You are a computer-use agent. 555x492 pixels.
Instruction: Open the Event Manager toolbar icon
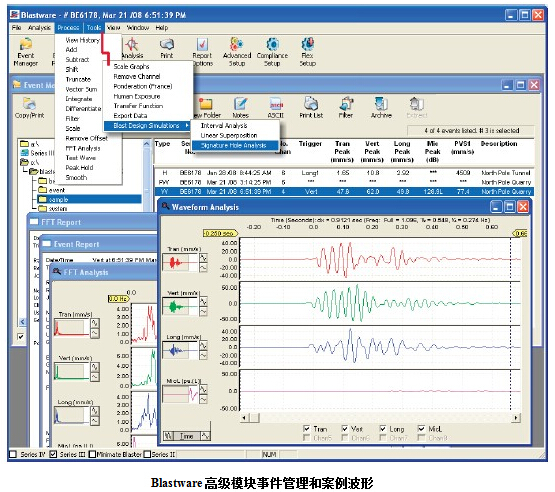tap(25, 52)
